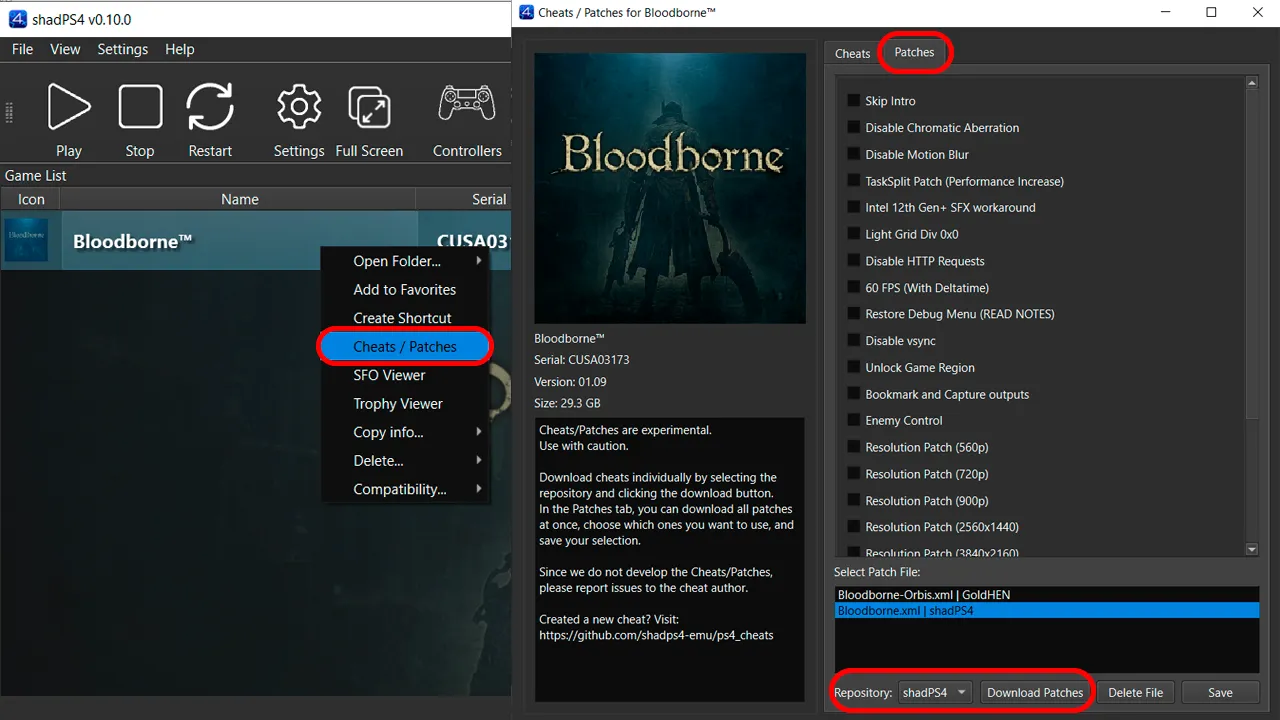Click the Restart icon in the toolbar
Image resolution: width=1280 pixels, height=720 pixels.
click(x=210, y=107)
